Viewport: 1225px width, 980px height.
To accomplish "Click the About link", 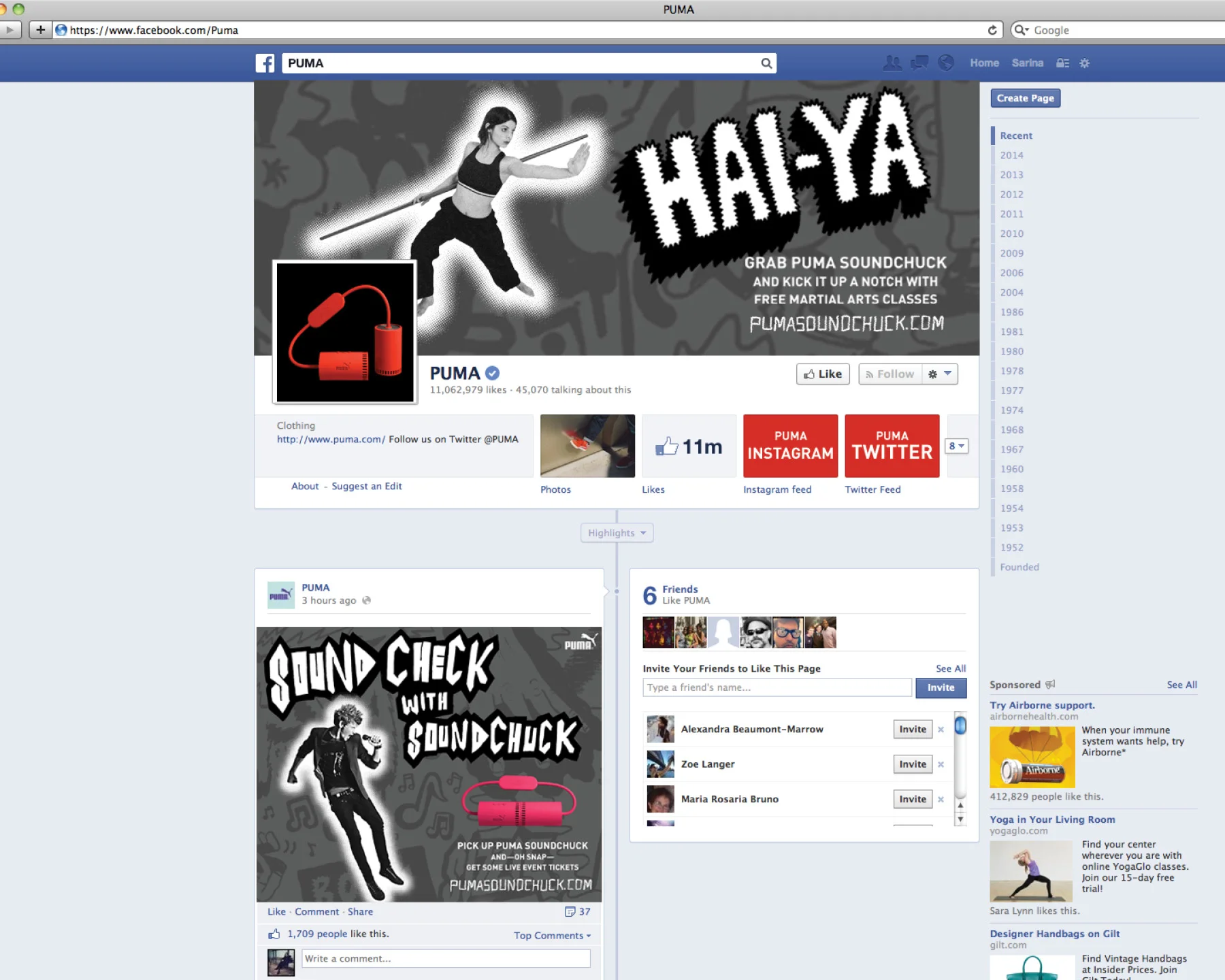I will 305,486.
